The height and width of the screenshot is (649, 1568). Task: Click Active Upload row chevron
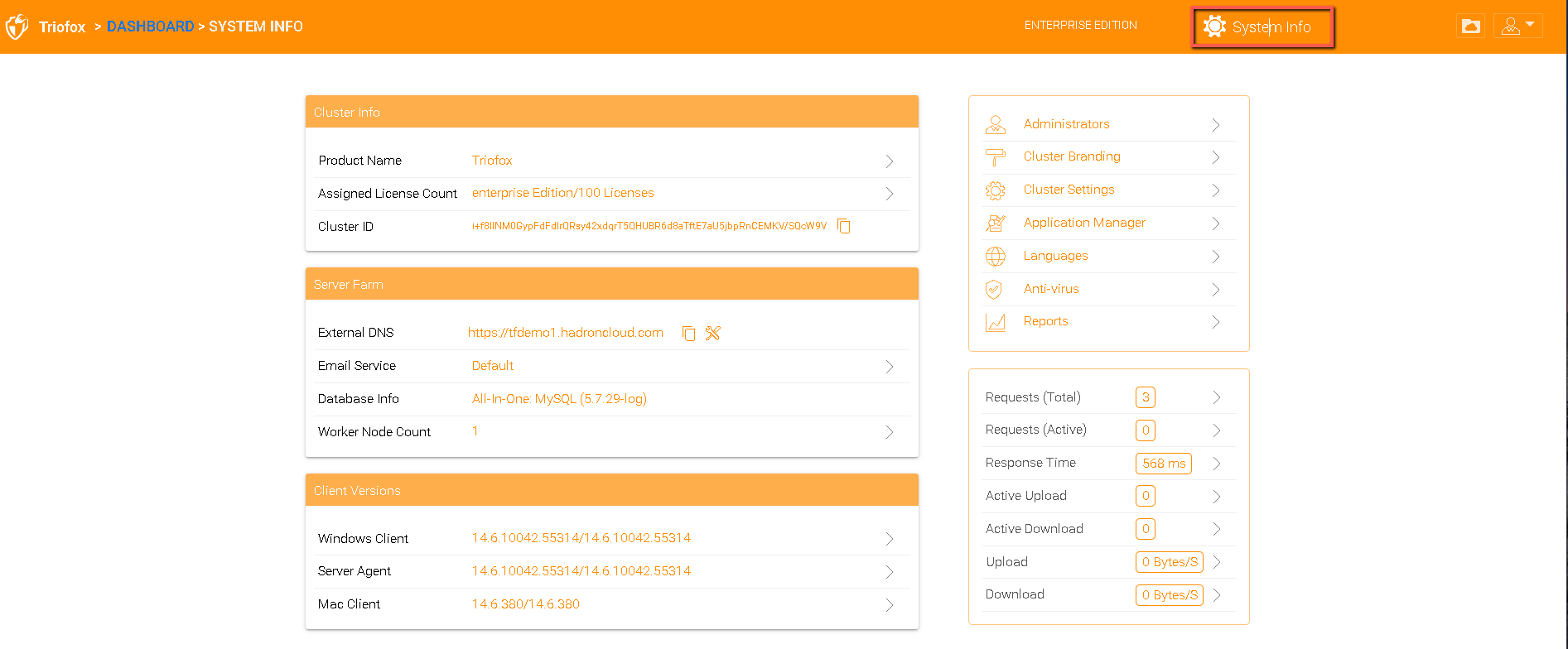[1217, 497]
